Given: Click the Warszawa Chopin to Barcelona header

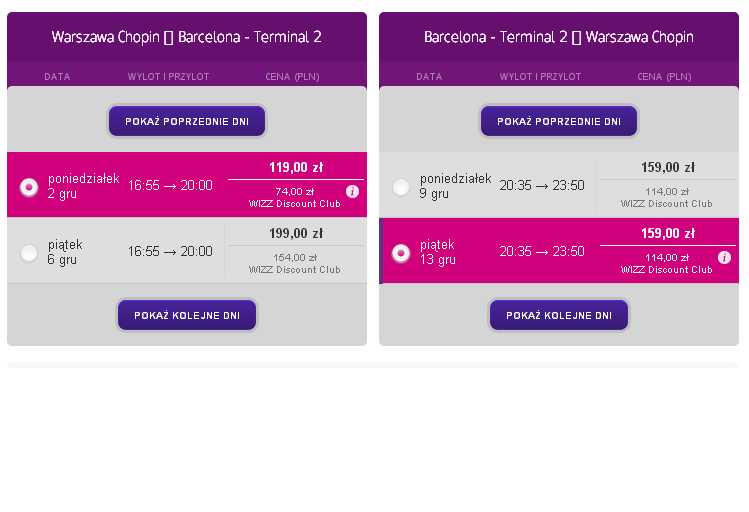Looking at the screenshot, I should (x=187, y=37).
